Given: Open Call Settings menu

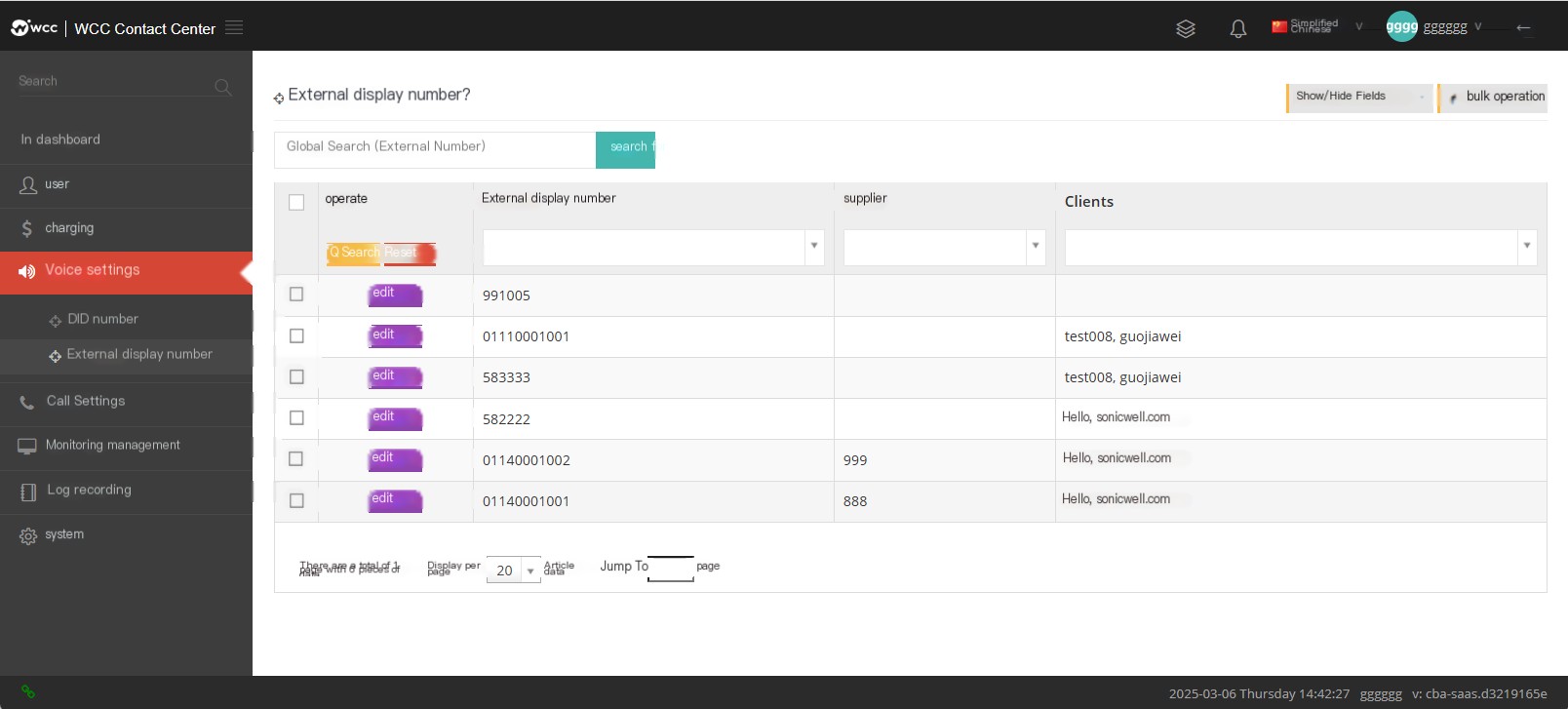Looking at the screenshot, I should (127, 402).
